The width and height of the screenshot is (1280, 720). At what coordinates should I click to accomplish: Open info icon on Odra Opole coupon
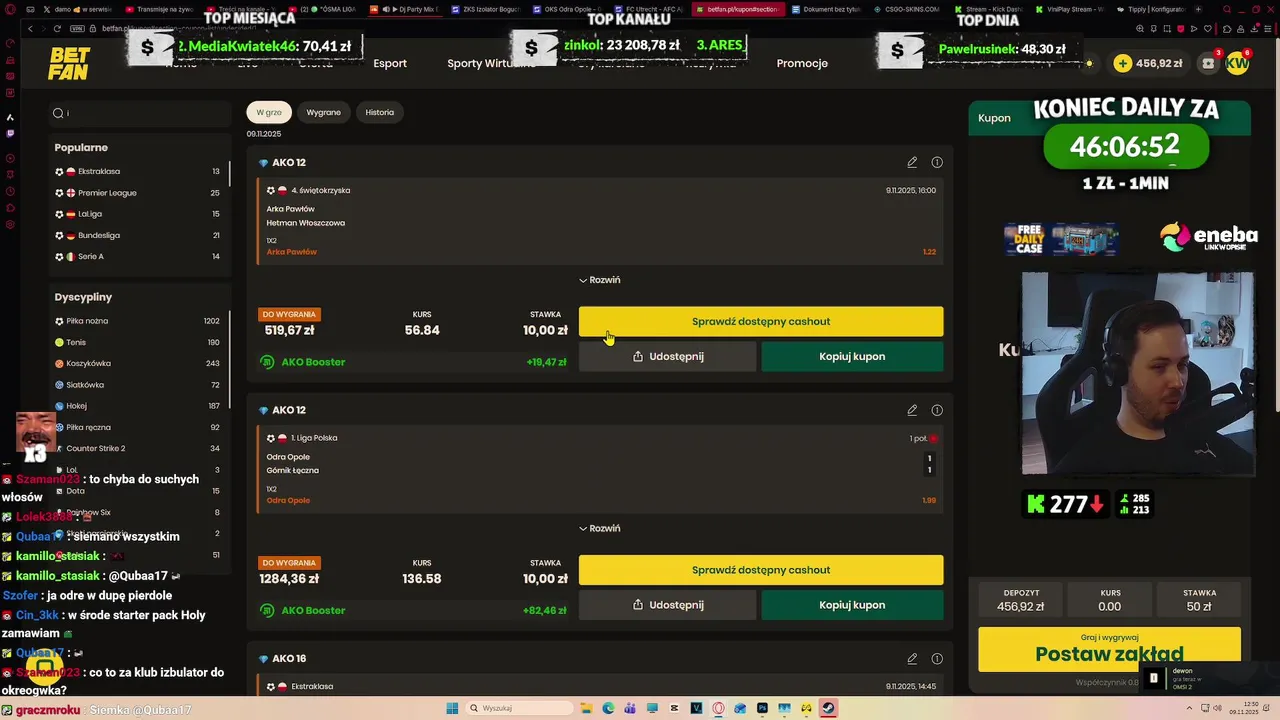click(937, 410)
